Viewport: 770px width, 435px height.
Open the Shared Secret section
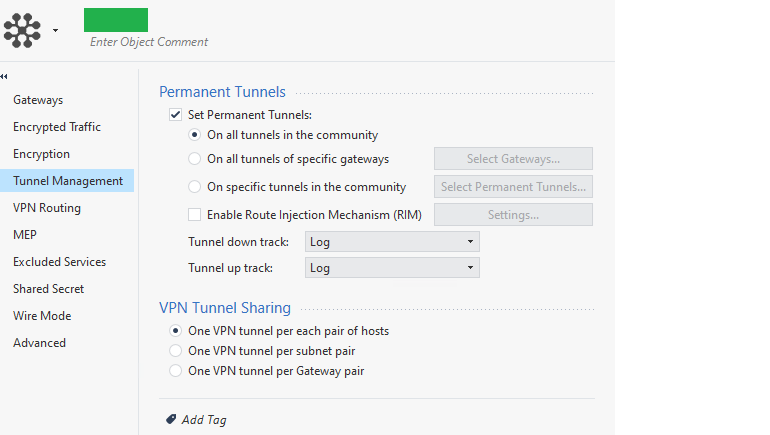(49, 289)
